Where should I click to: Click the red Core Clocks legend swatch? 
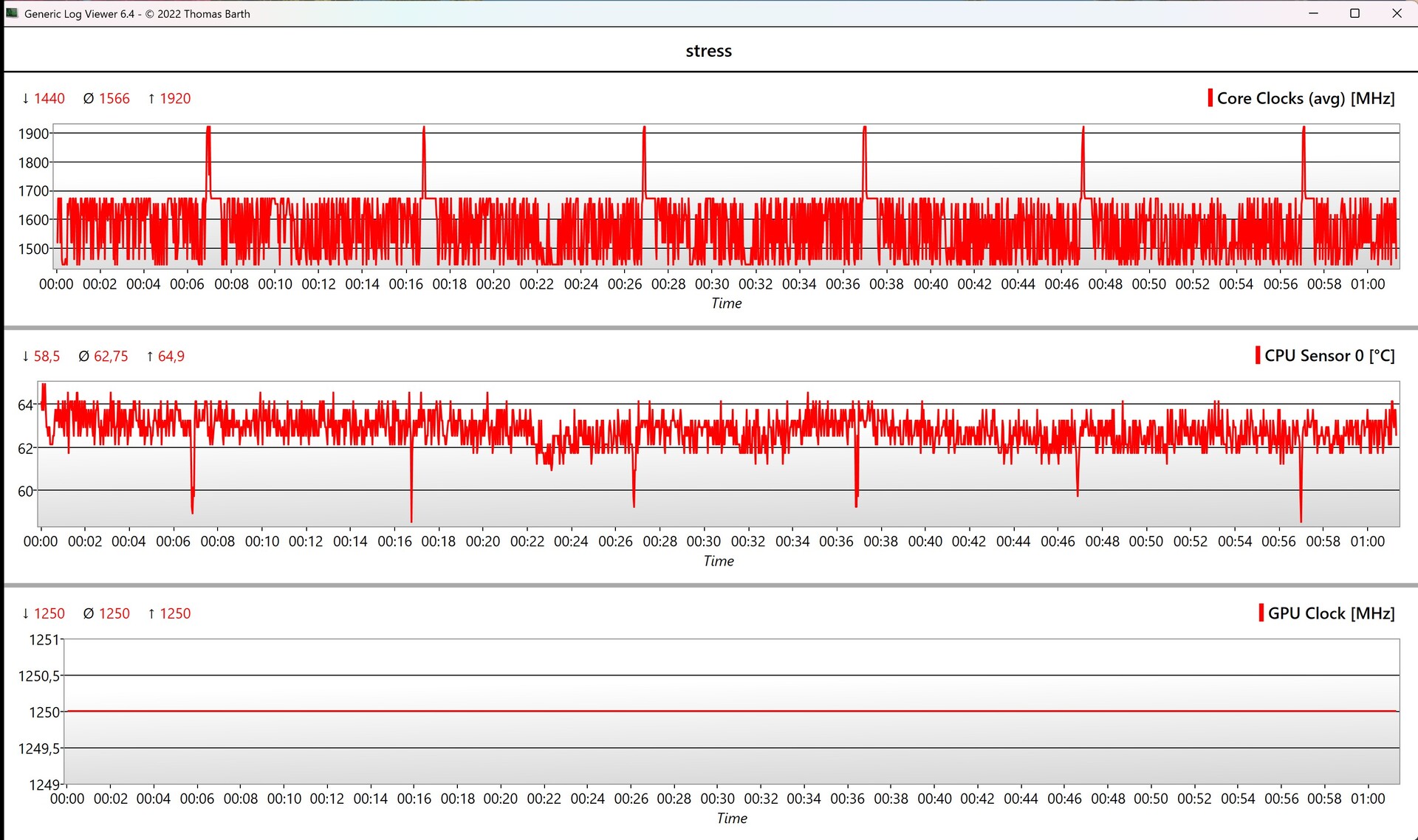1210,98
